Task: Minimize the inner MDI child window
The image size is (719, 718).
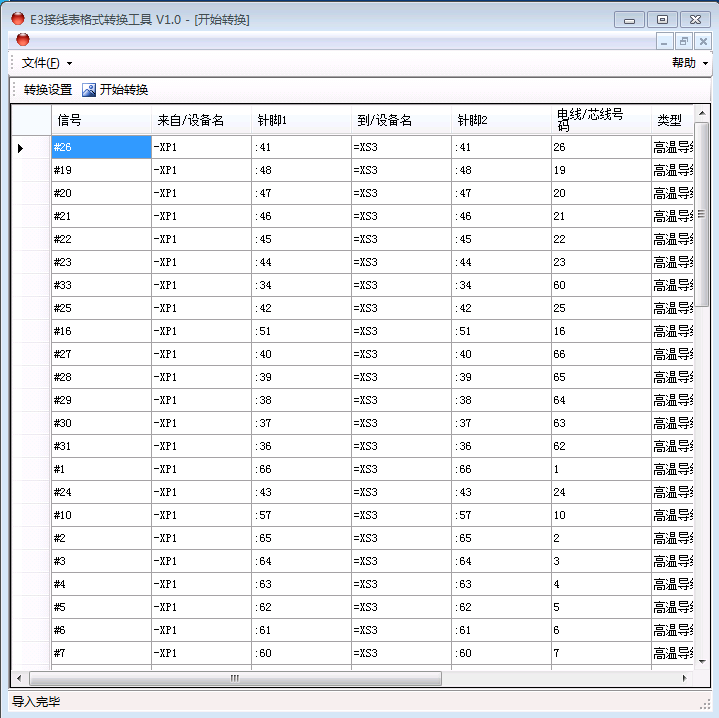Action: (x=665, y=41)
